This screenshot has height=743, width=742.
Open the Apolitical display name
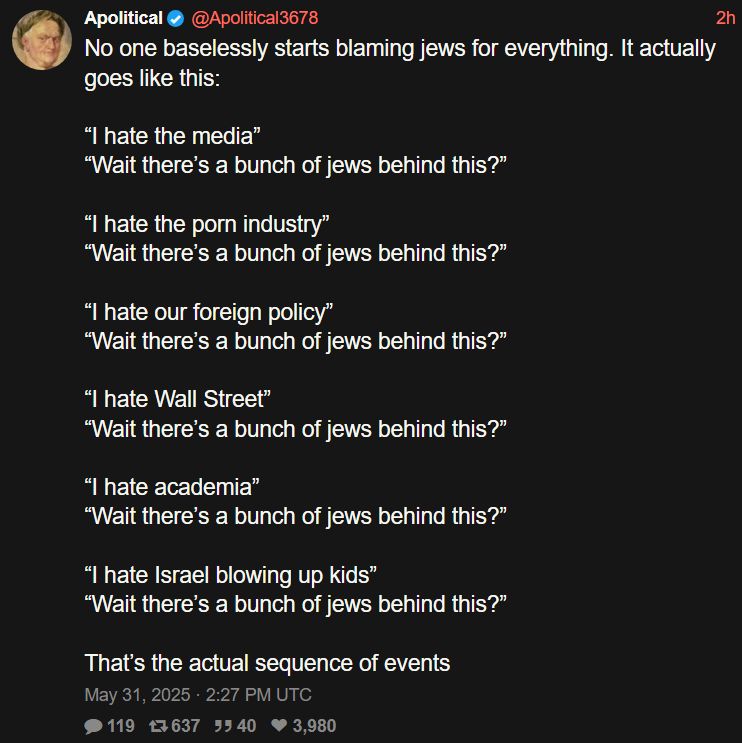click(123, 18)
